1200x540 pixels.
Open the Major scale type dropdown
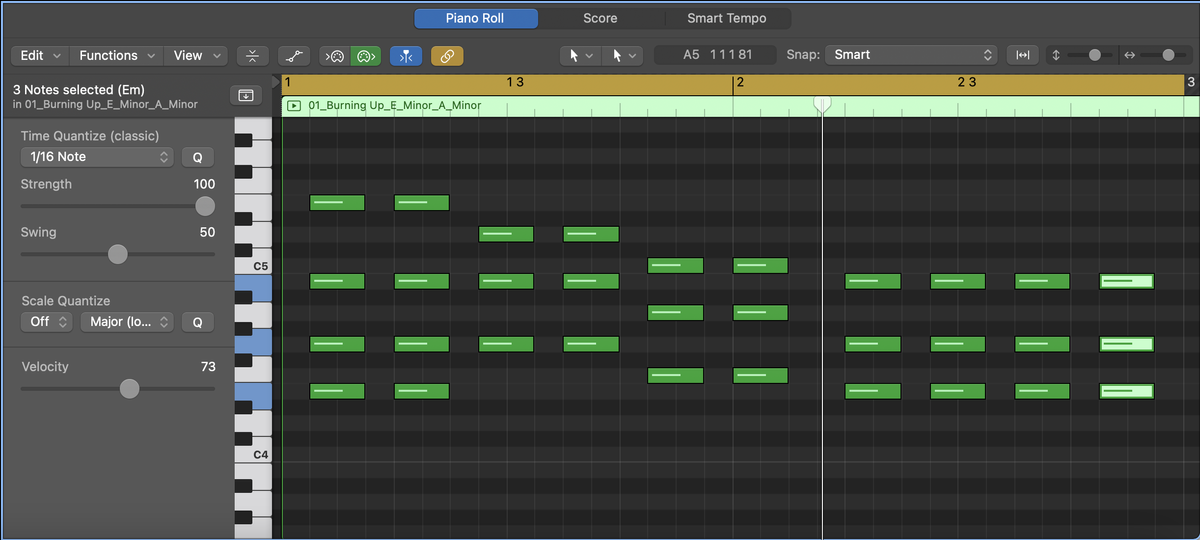point(127,322)
